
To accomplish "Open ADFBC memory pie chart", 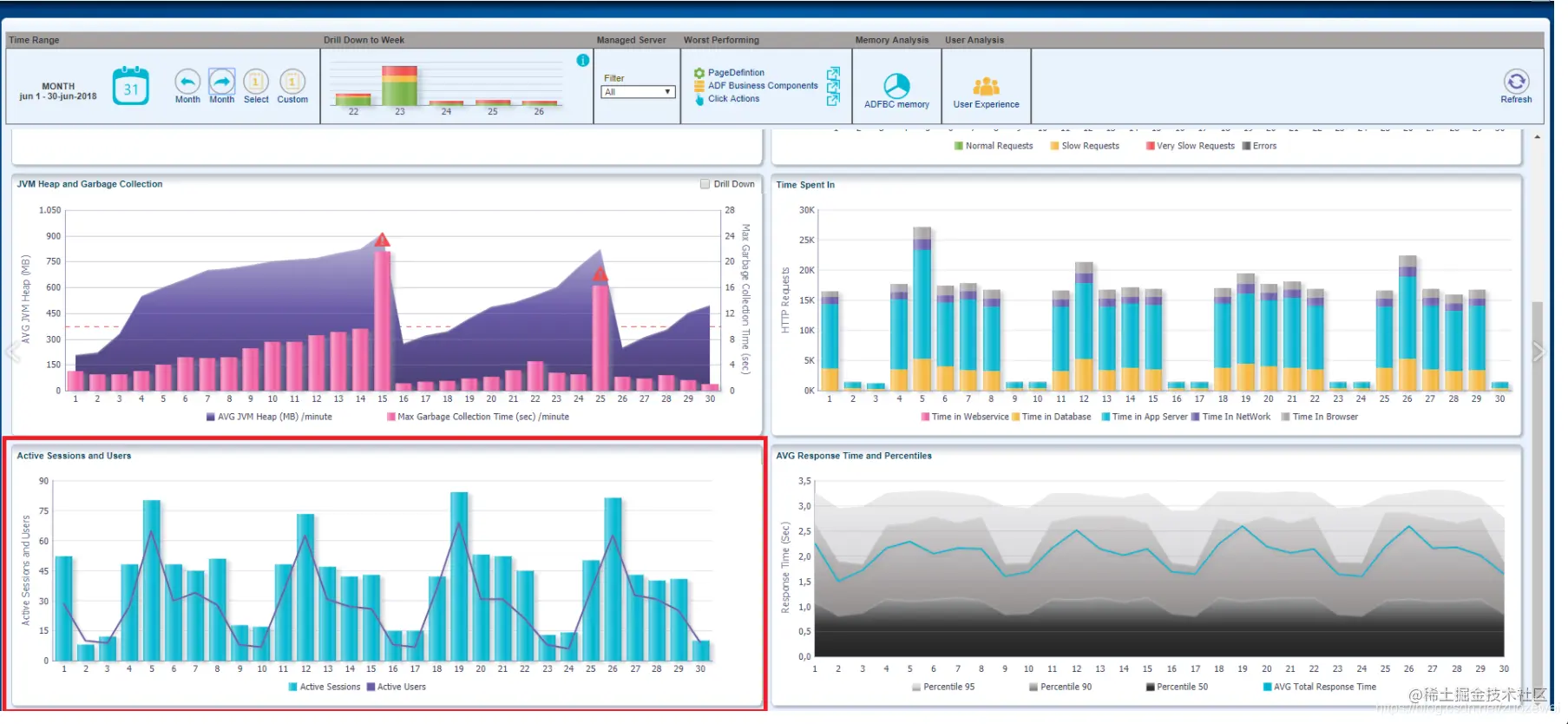I will tap(896, 85).
